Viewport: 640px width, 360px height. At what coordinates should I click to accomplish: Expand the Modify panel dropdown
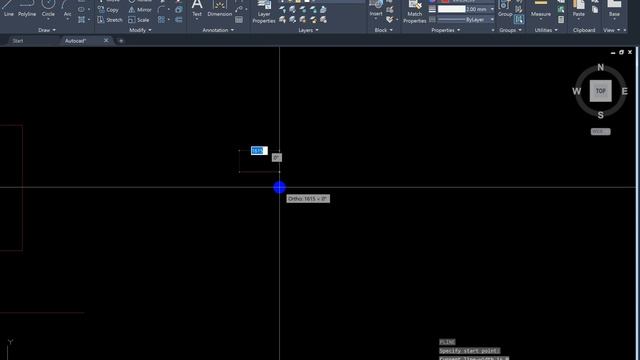pos(140,30)
